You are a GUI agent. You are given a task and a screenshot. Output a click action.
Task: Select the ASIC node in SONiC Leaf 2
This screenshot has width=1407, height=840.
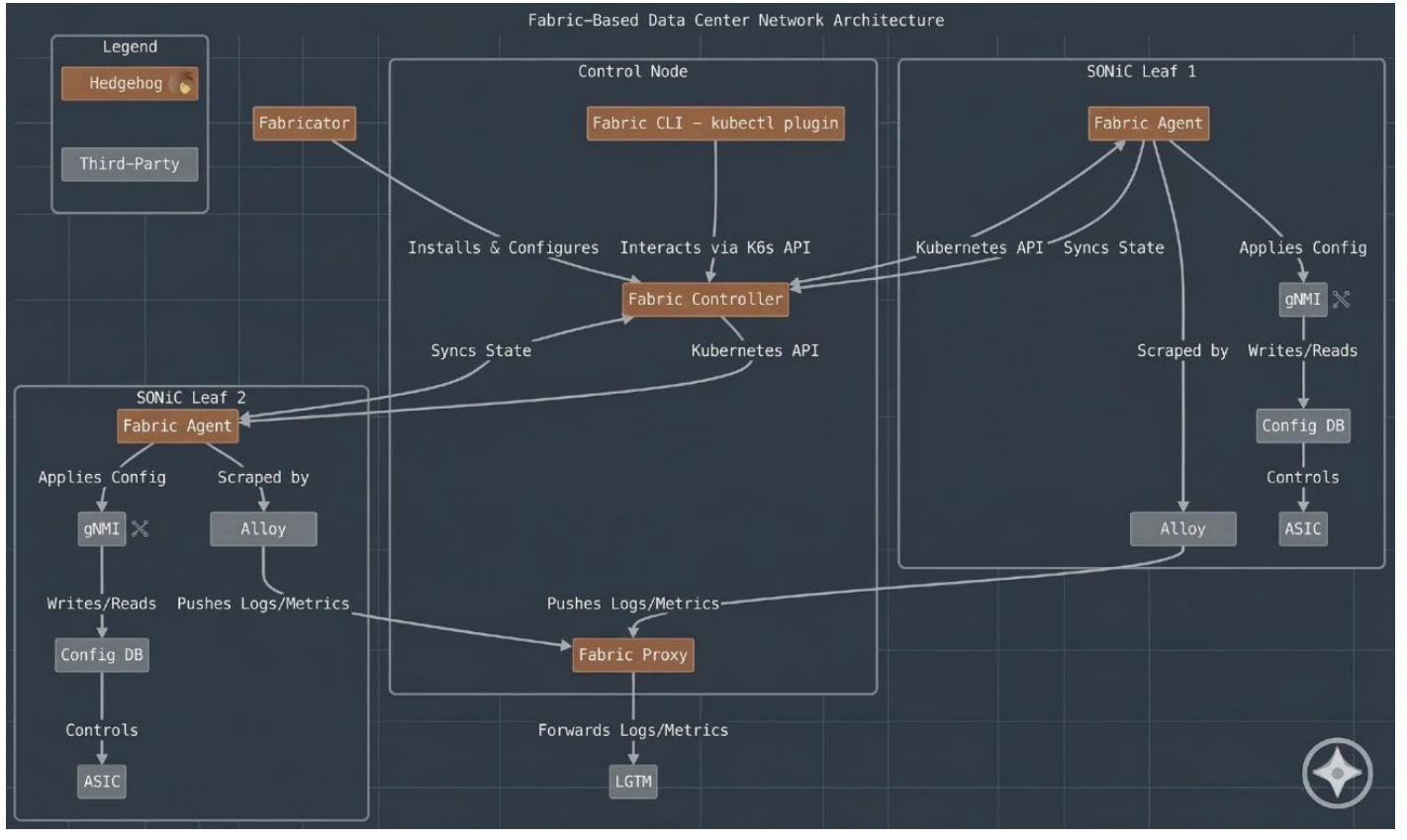pos(102,782)
